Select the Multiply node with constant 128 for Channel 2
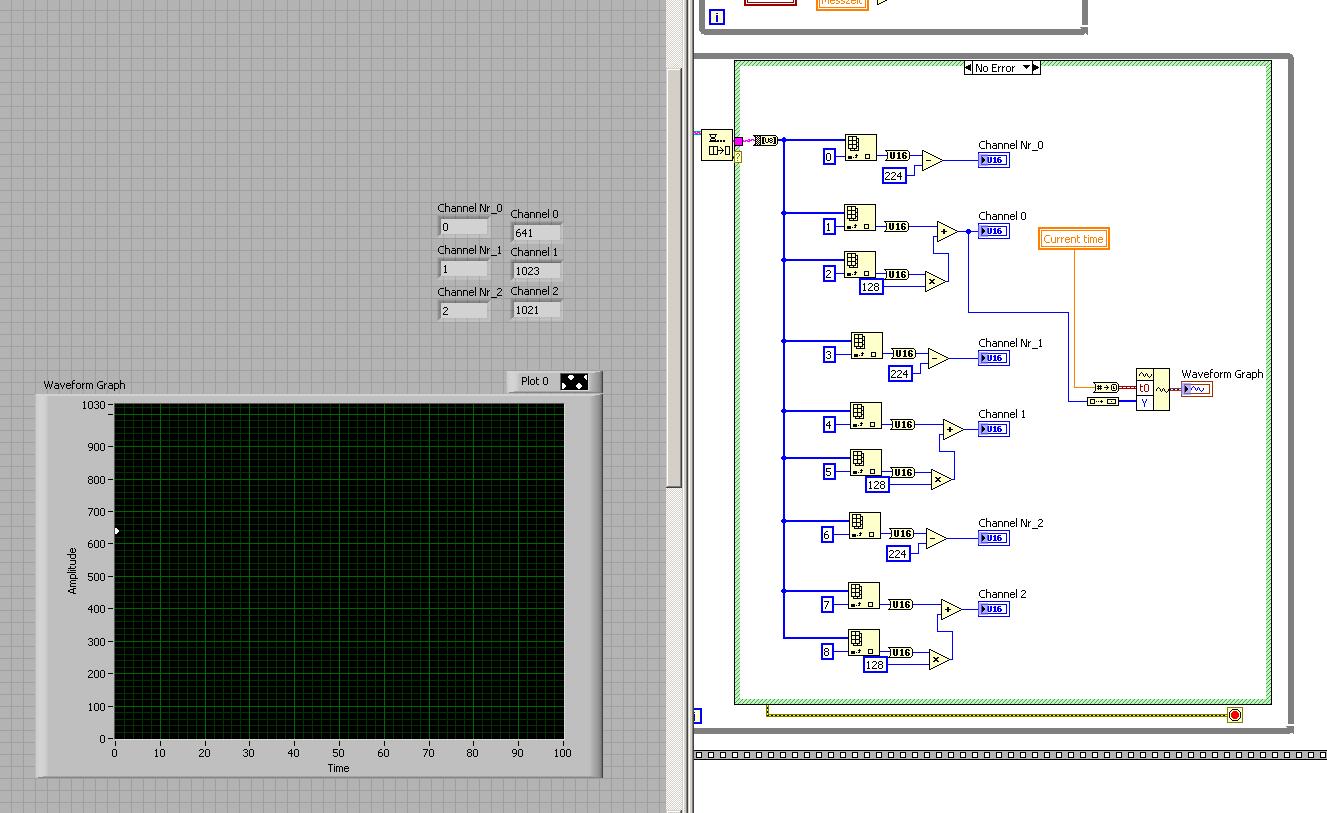Screen dimensions: 1327x813 (x=938, y=659)
